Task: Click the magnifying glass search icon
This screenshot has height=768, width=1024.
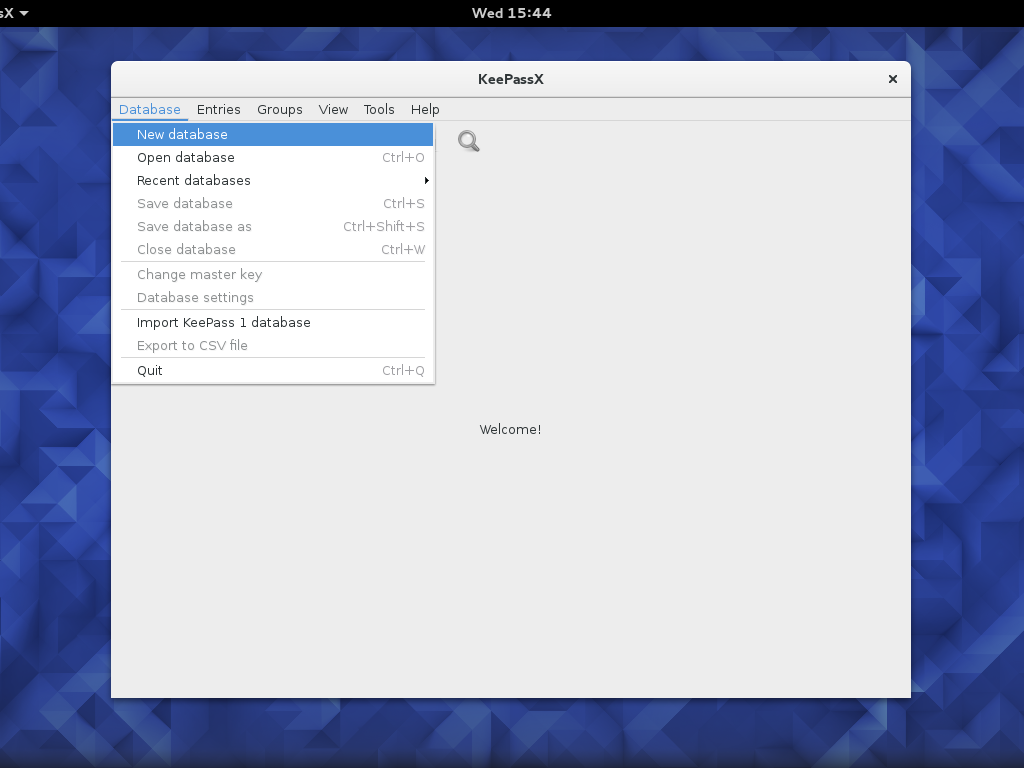Action: pyautogui.click(x=468, y=141)
